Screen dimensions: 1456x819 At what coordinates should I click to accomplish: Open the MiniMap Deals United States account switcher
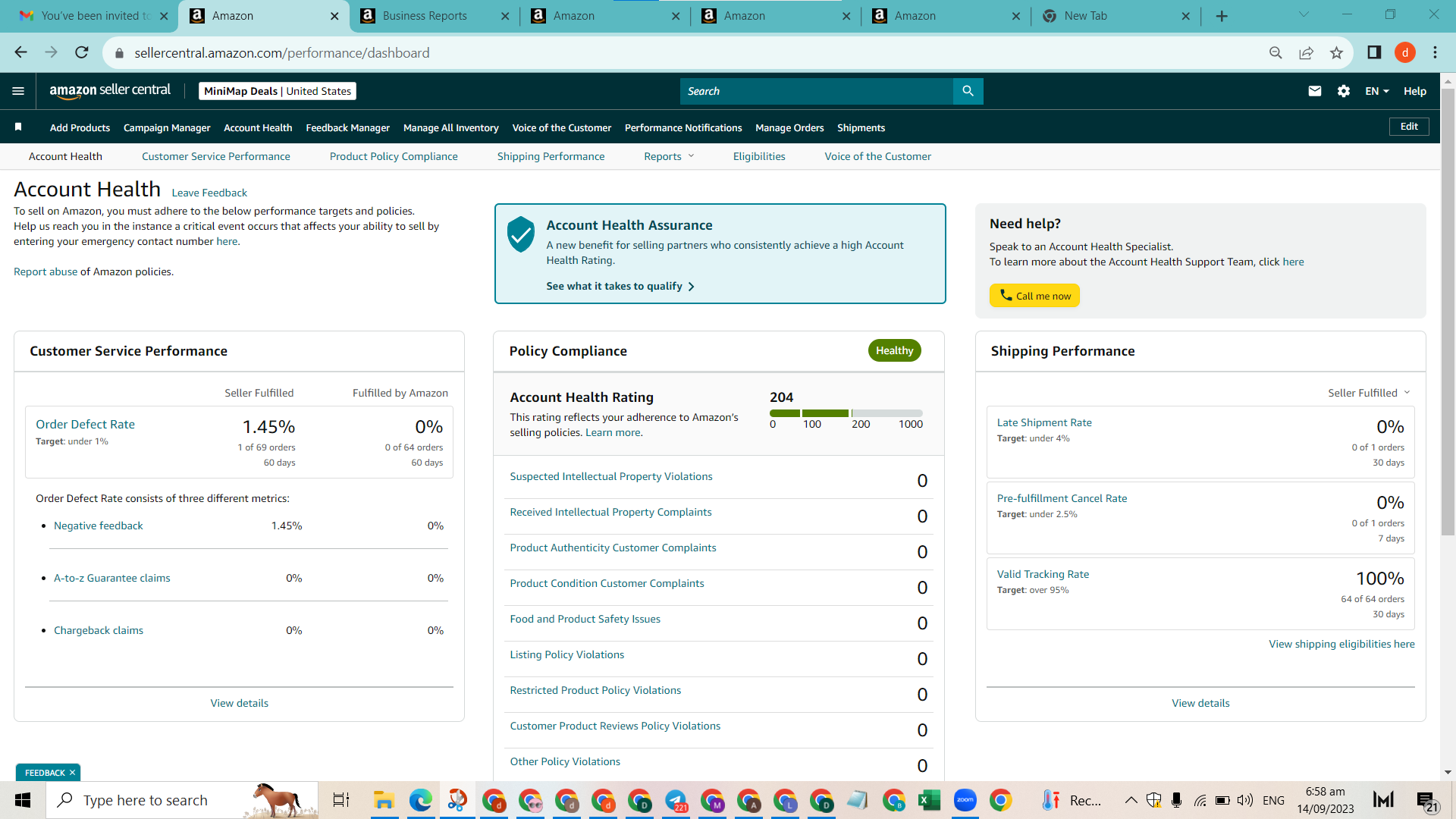[x=278, y=91]
